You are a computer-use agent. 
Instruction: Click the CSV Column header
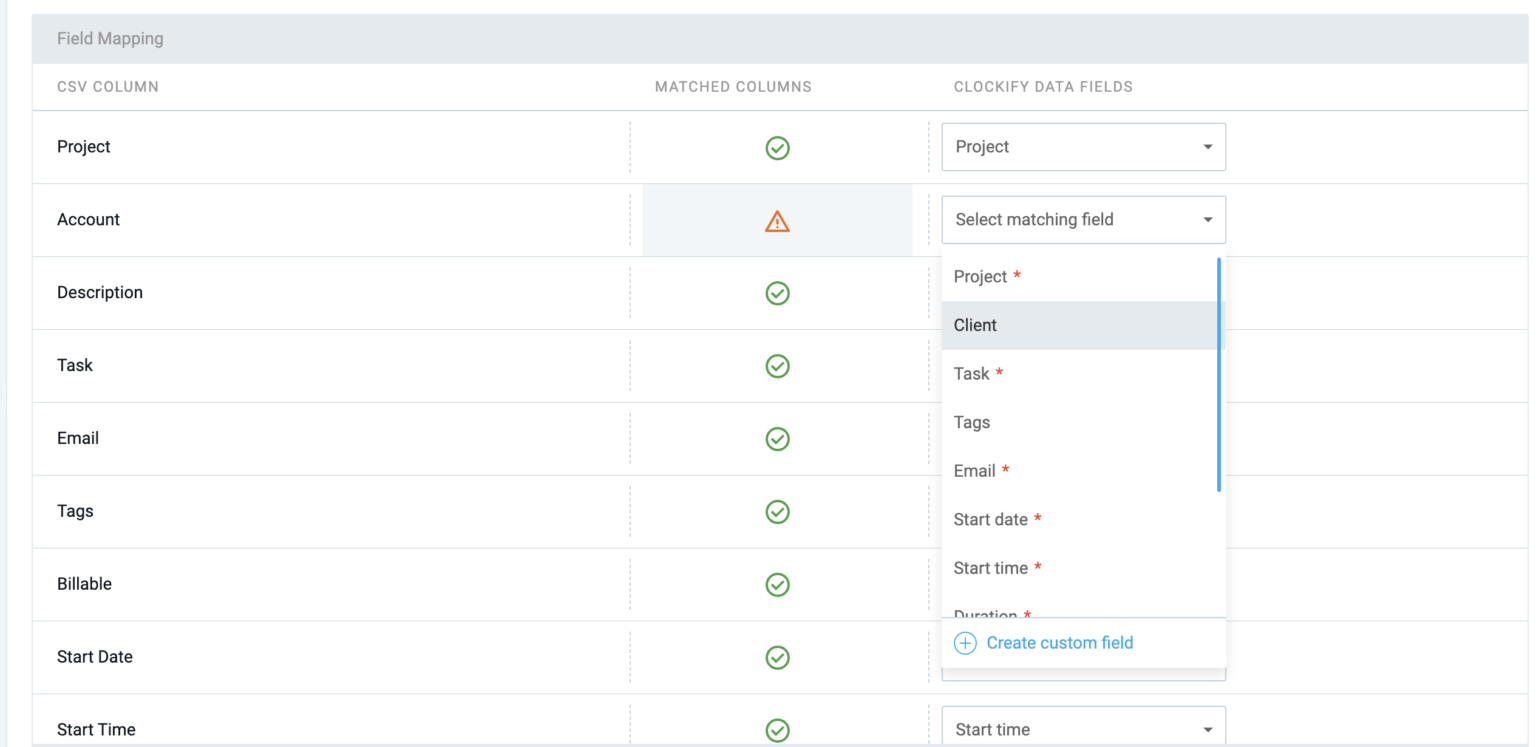click(x=108, y=87)
